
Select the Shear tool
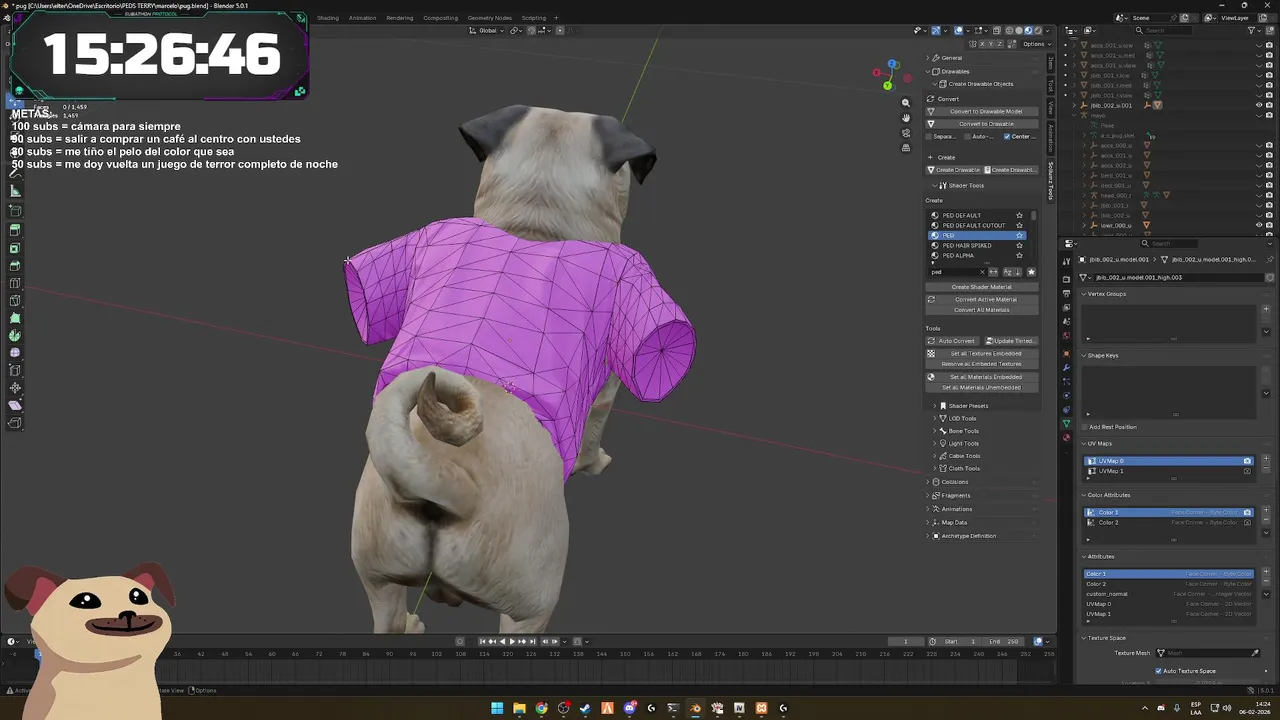15,405
